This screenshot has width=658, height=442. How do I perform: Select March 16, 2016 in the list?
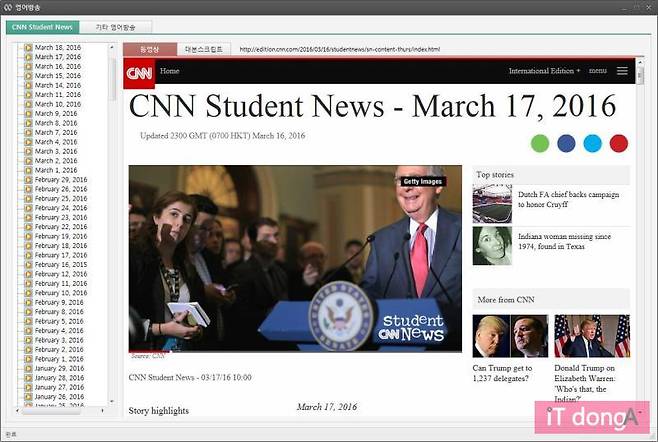(57, 66)
